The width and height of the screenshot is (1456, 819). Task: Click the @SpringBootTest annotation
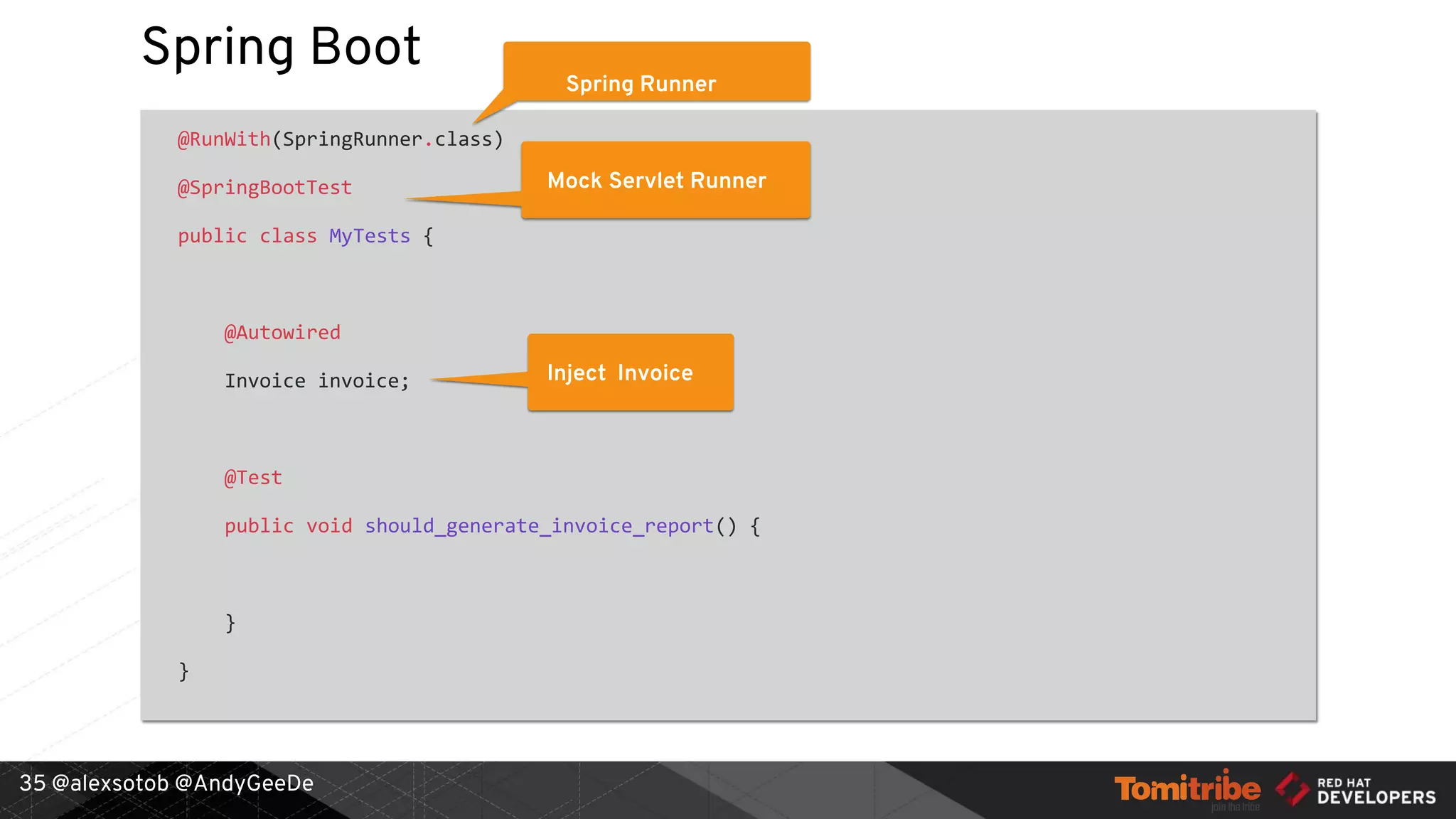point(264,188)
